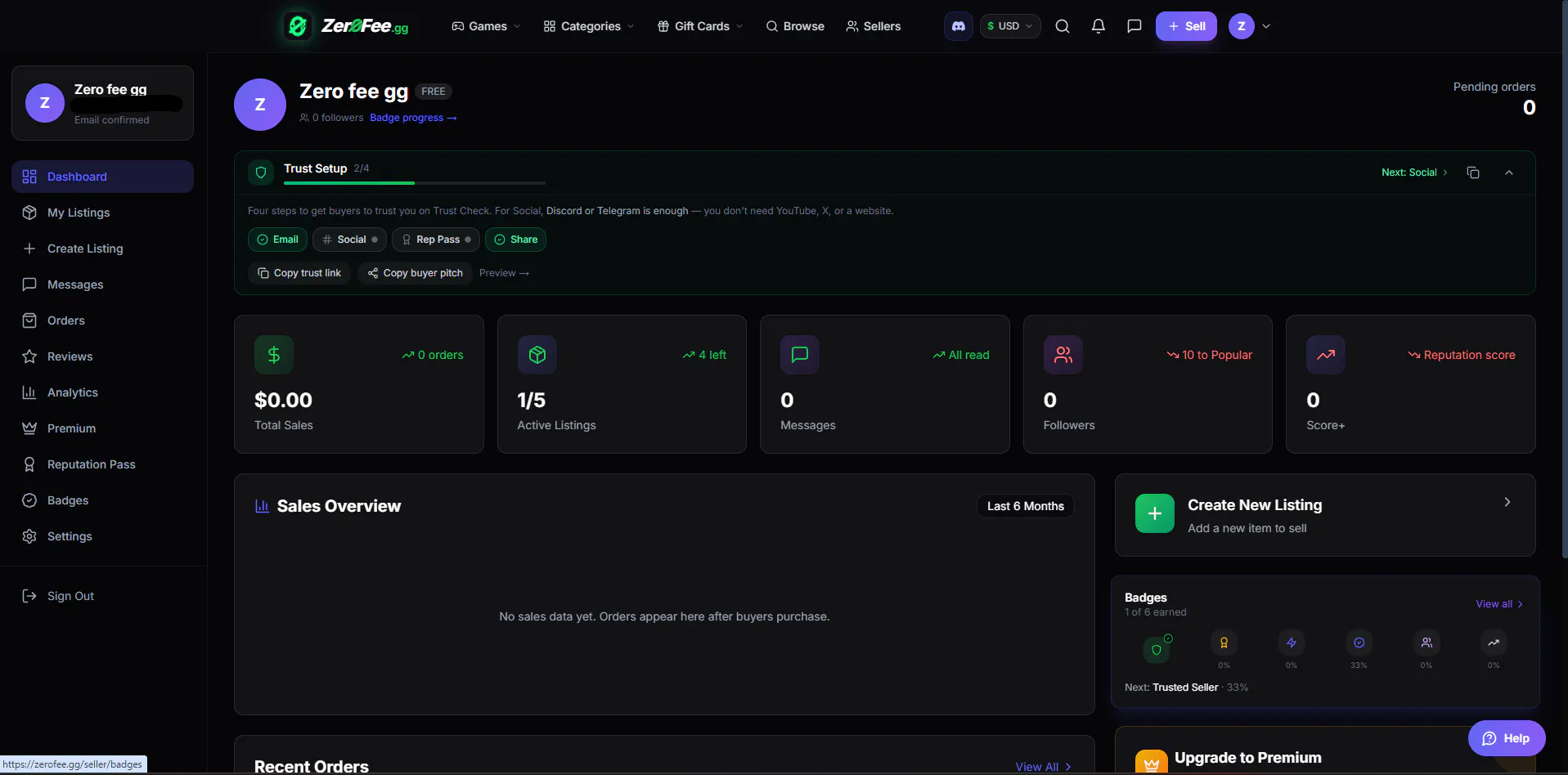1568x775 pixels.
Task: Go to Reviews in the sidebar
Action: [102, 356]
